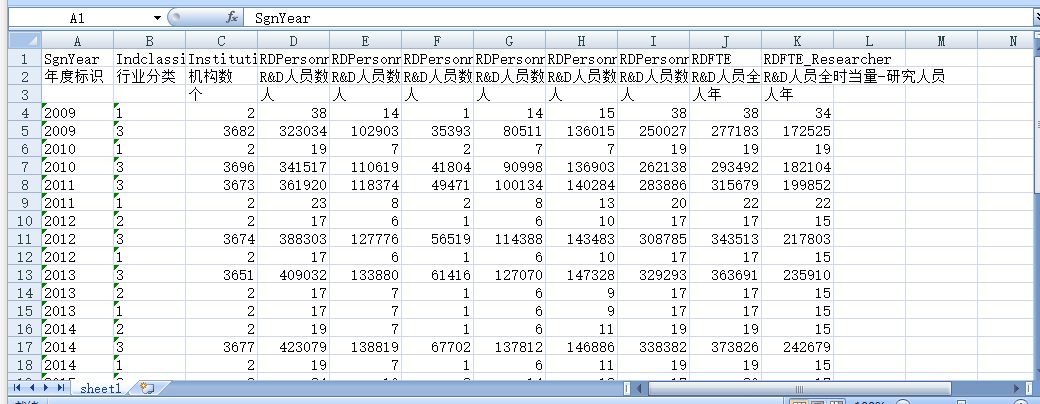Click the RDFTE header cell in column J
This screenshot has height=404, width=1040.
pos(725,59)
